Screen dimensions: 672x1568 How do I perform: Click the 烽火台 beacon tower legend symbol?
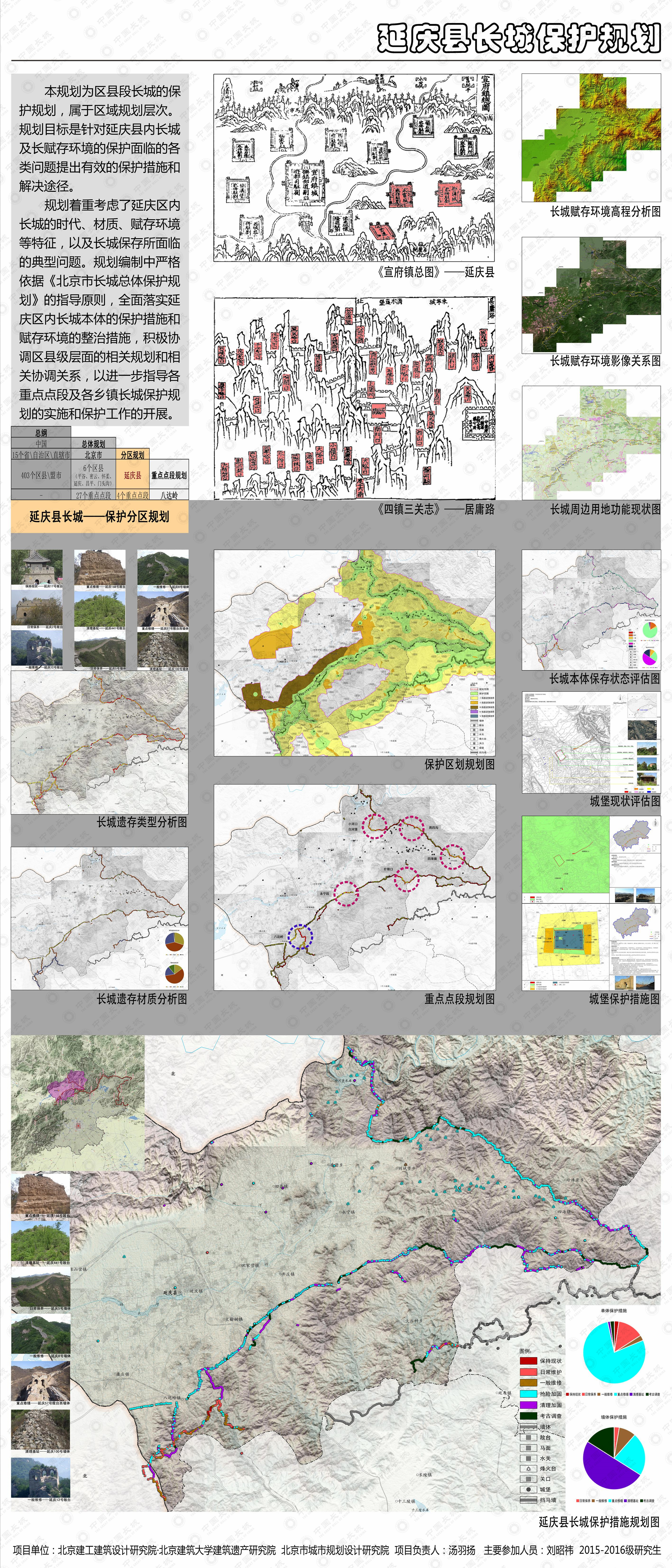pos(528,1469)
